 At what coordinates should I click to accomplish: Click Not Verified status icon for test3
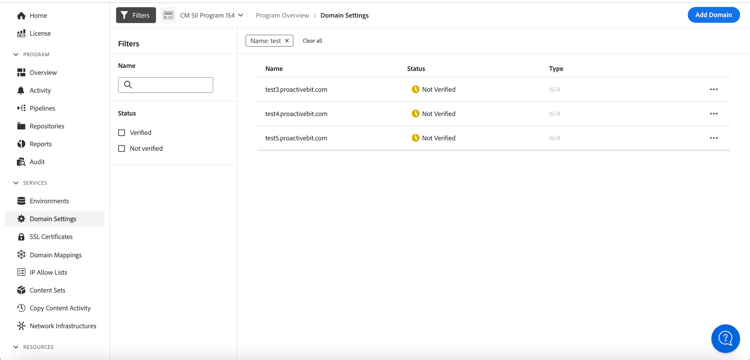(x=415, y=89)
